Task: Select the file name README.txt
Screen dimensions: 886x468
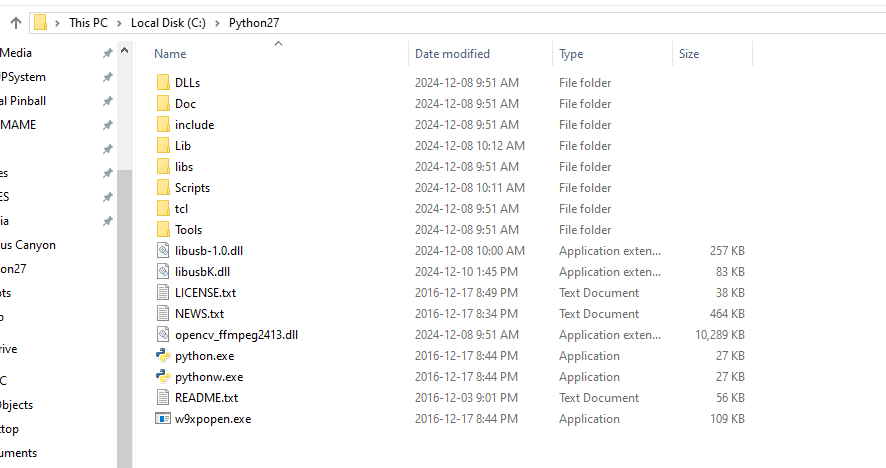Action: click(206, 398)
